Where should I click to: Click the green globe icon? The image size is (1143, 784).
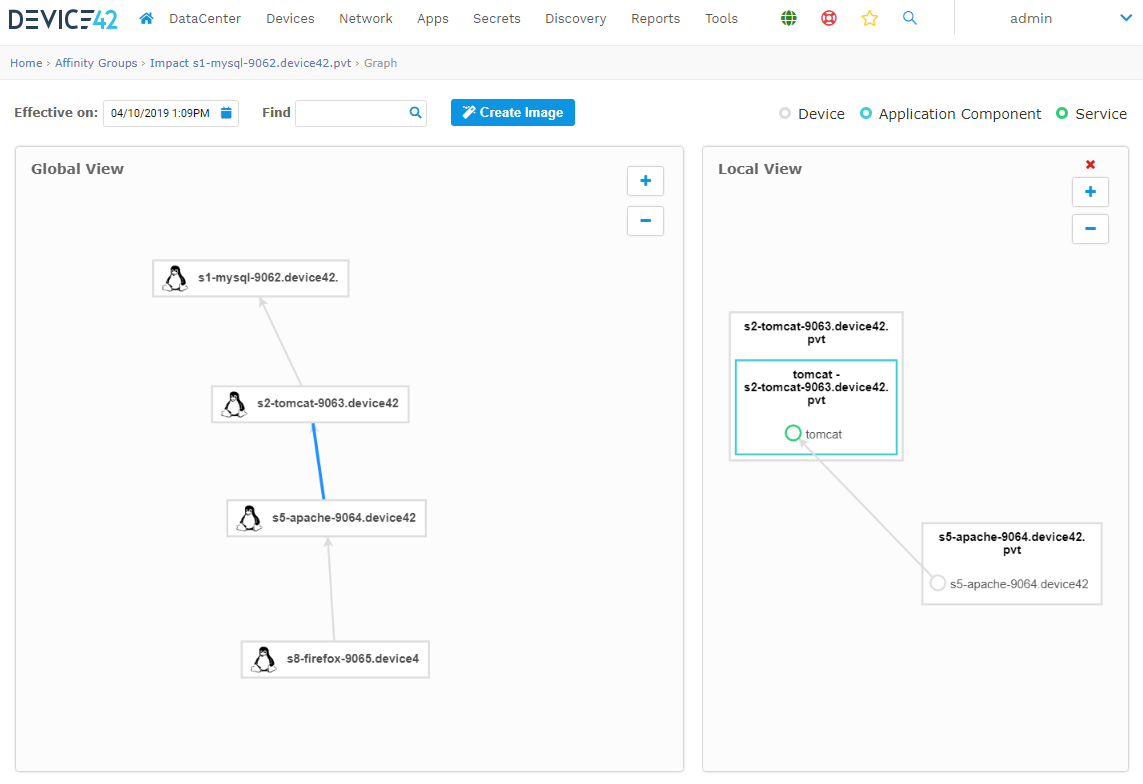pos(789,18)
